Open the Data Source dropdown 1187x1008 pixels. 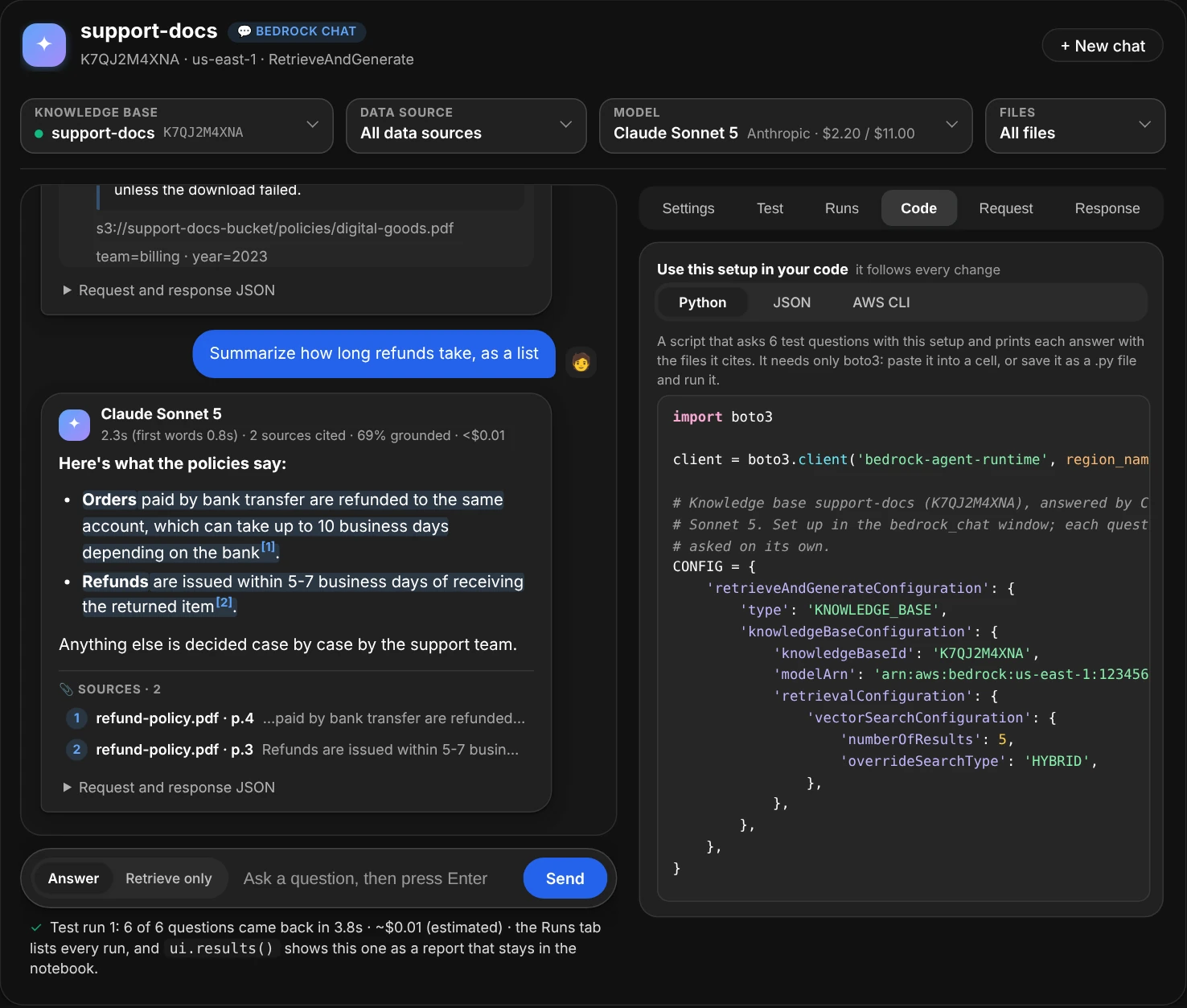466,125
